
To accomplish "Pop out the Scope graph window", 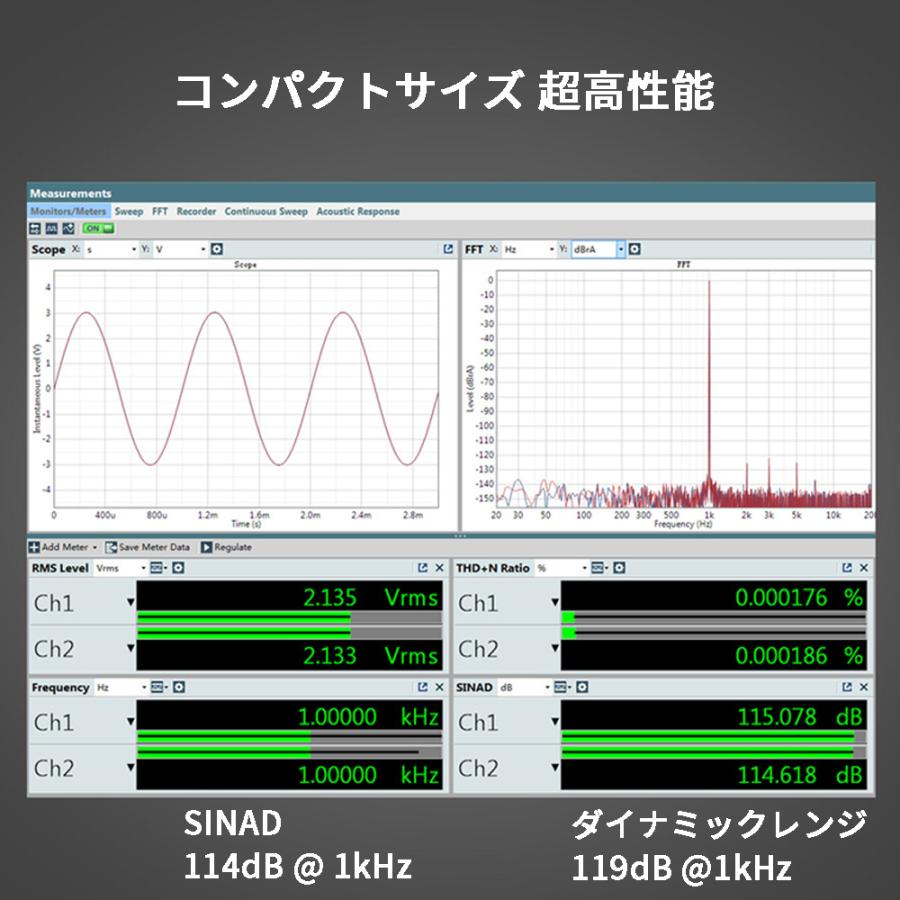I will coord(447,249).
